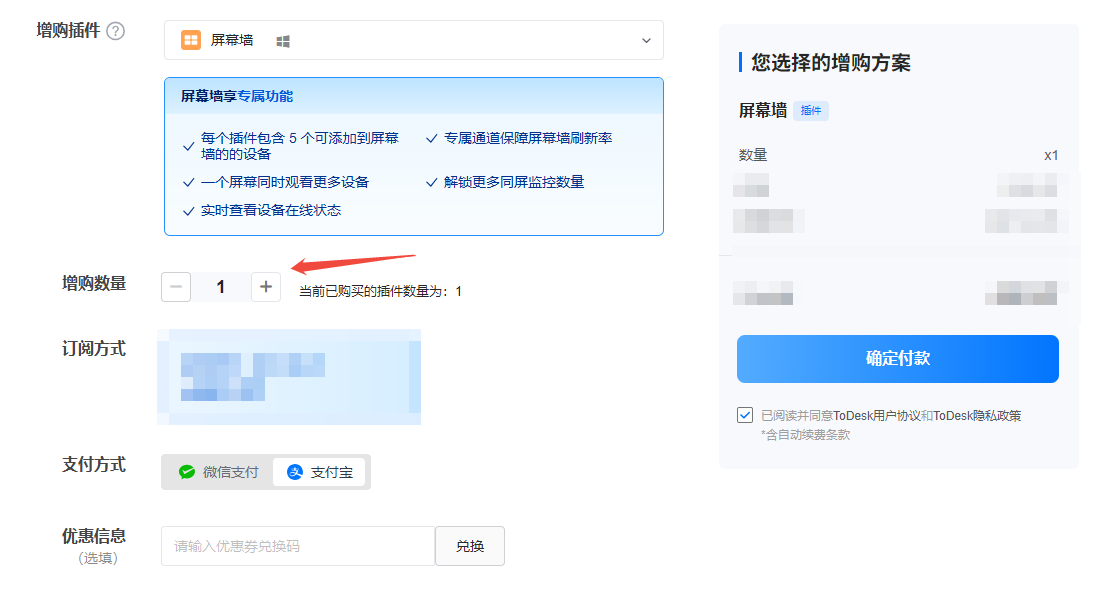This screenshot has width=1111, height=605.
Task: Uncheck the ToDesk agreement checkbox
Action: (745, 415)
